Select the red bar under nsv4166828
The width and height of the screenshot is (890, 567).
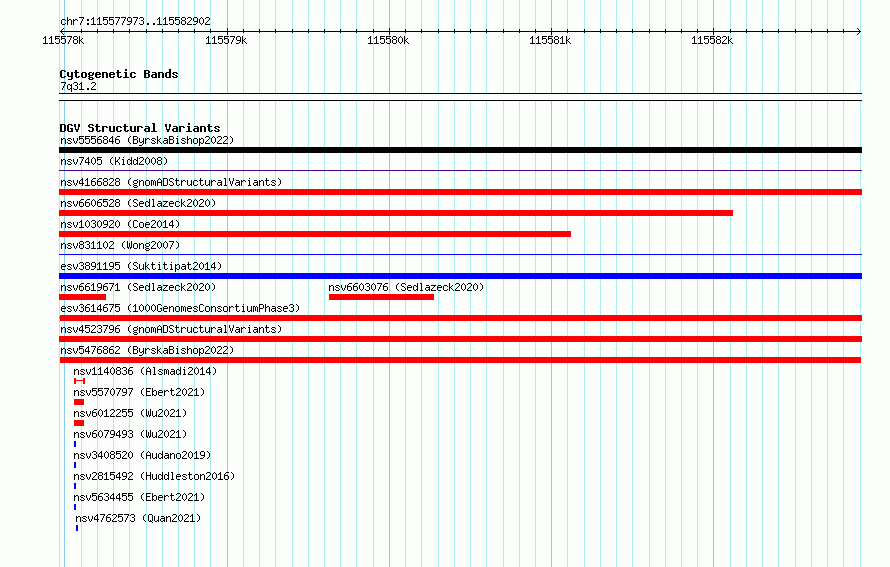pos(460,192)
